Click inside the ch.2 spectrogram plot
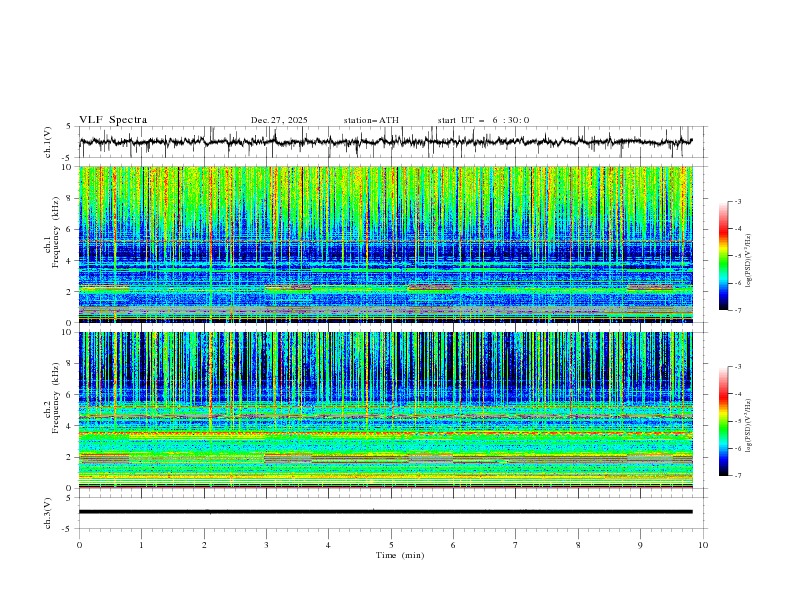Screen dimensions: 792x612 pos(391,410)
